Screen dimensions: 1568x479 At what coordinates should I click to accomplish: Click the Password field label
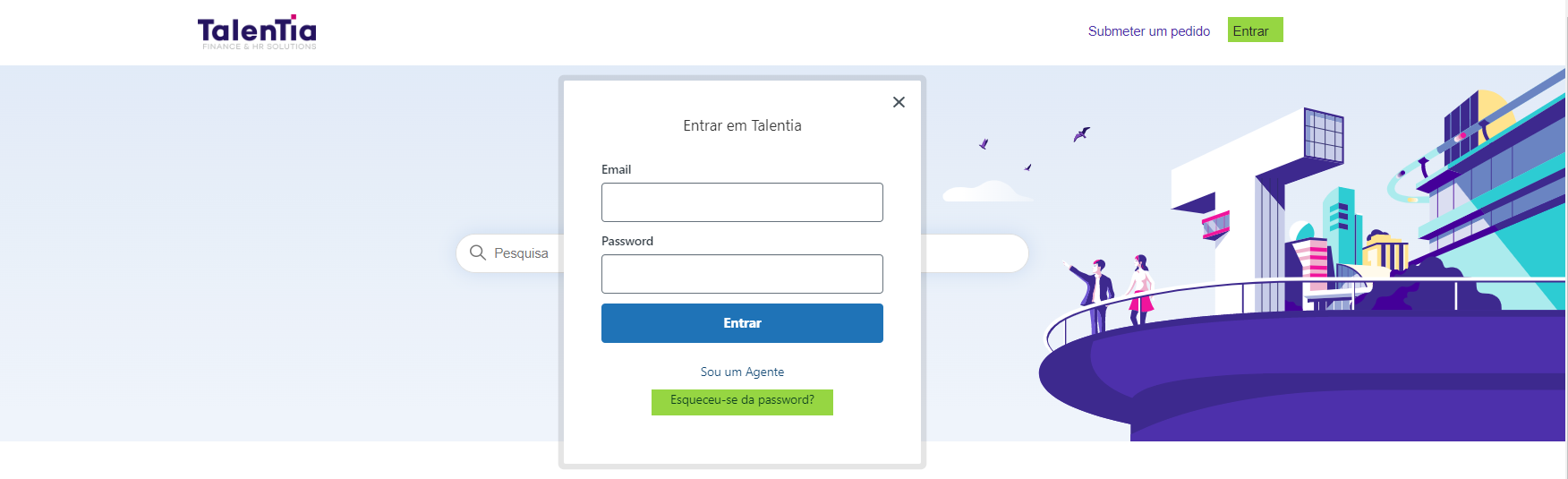[x=627, y=241]
